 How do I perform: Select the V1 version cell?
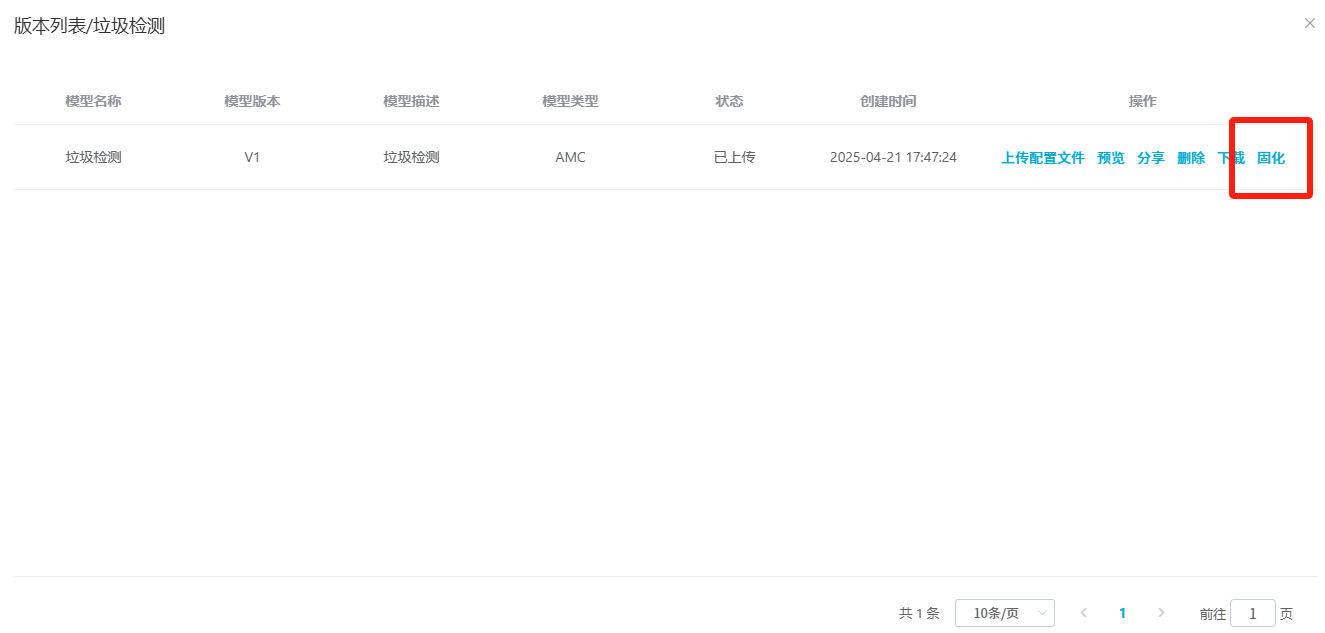coord(252,158)
